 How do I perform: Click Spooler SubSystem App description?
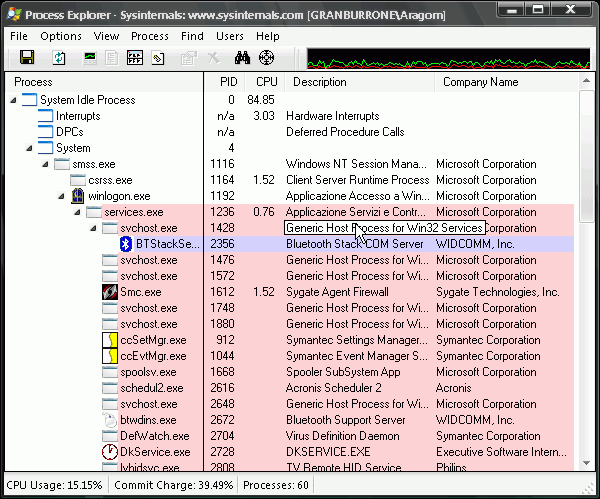click(x=343, y=372)
